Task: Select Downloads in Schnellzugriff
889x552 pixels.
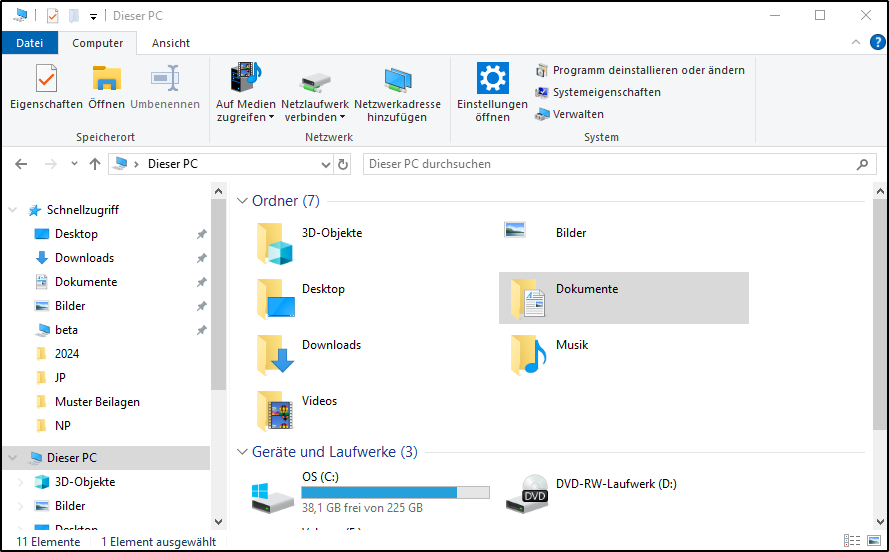Action: [x=84, y=258]
